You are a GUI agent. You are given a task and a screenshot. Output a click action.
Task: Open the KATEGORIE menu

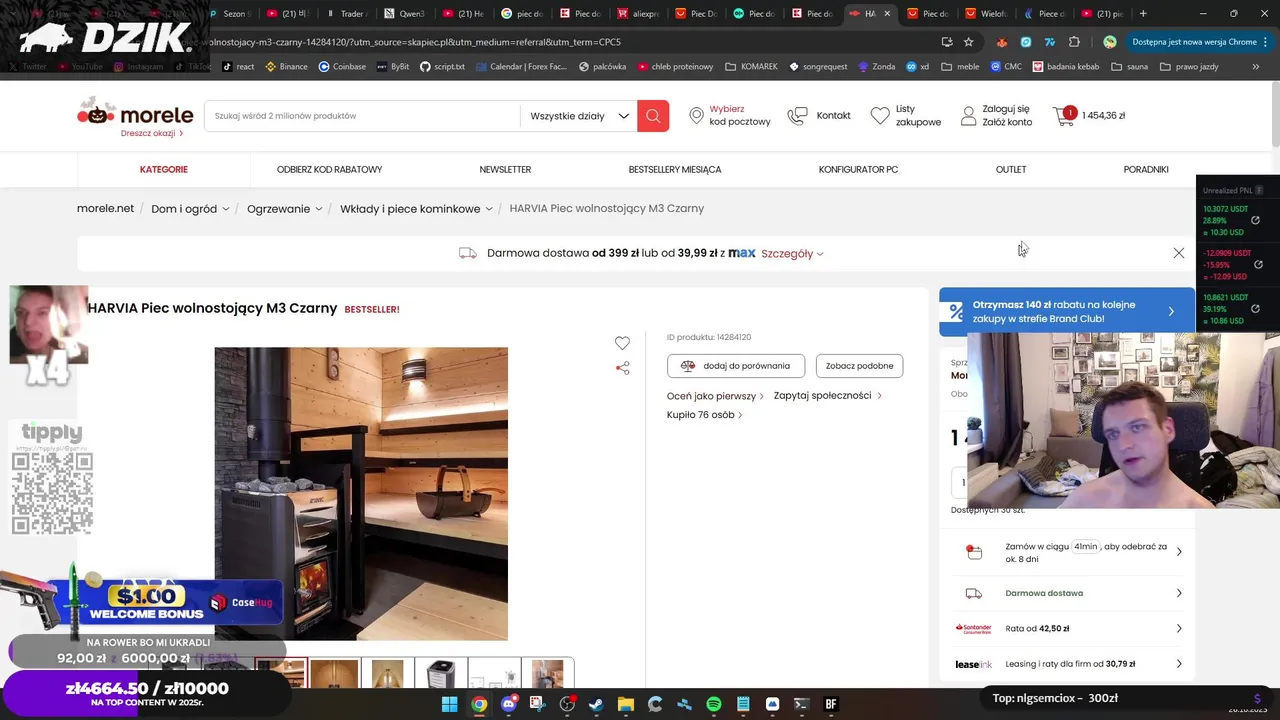click(x=164, y=170)
